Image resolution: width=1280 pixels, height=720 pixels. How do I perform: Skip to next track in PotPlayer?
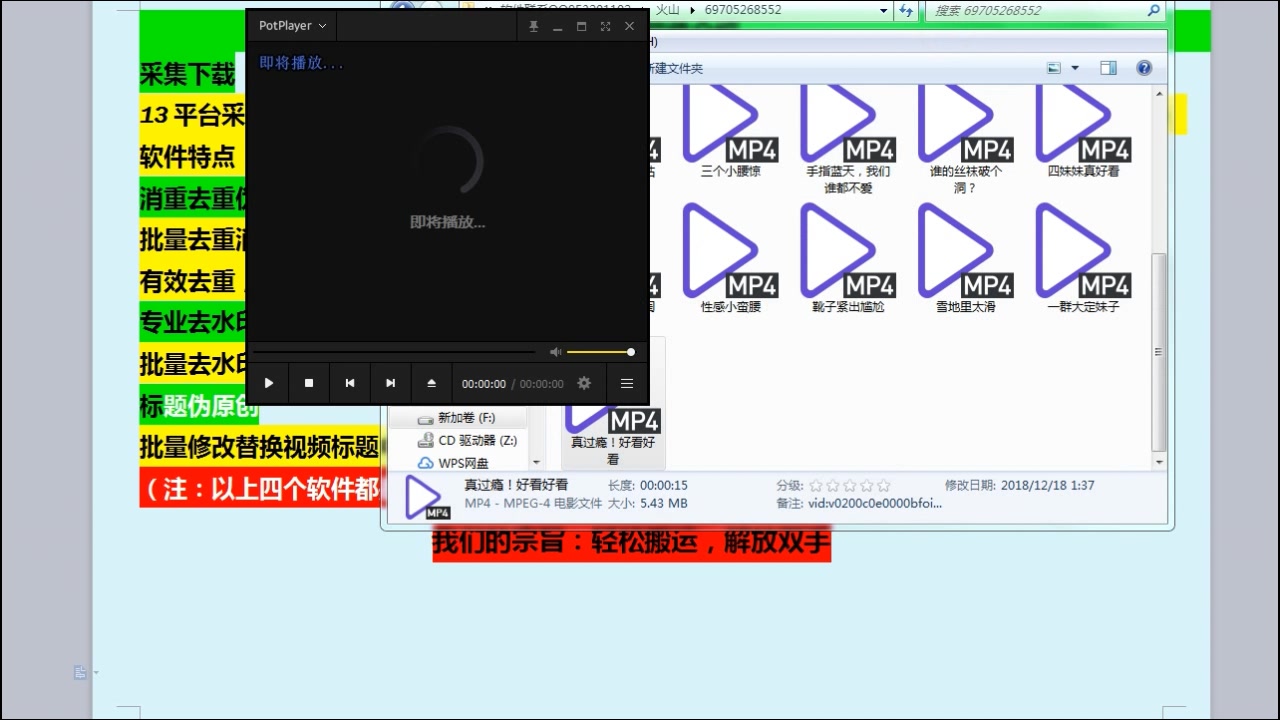[x=391, y=383]
